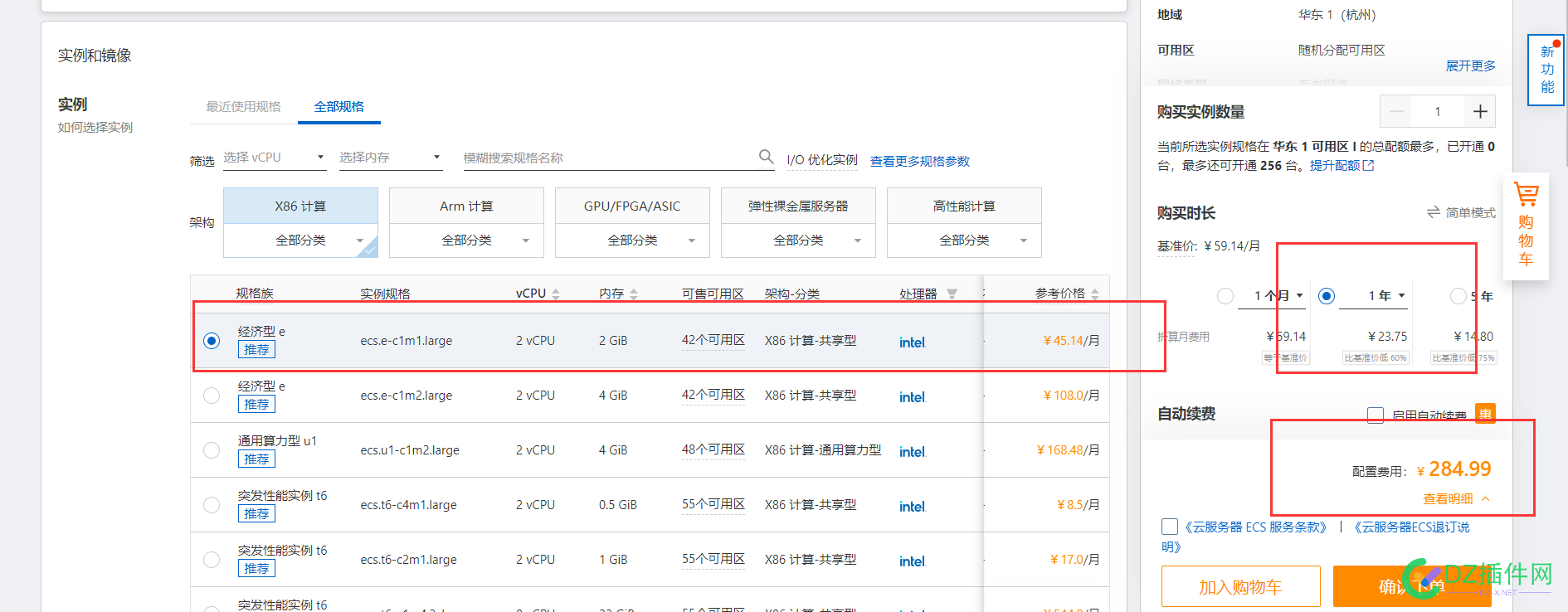The image size is (1568, 612).
Task: Select radio for ecs.e-c1m1.large row
Action: pos(212,341)
